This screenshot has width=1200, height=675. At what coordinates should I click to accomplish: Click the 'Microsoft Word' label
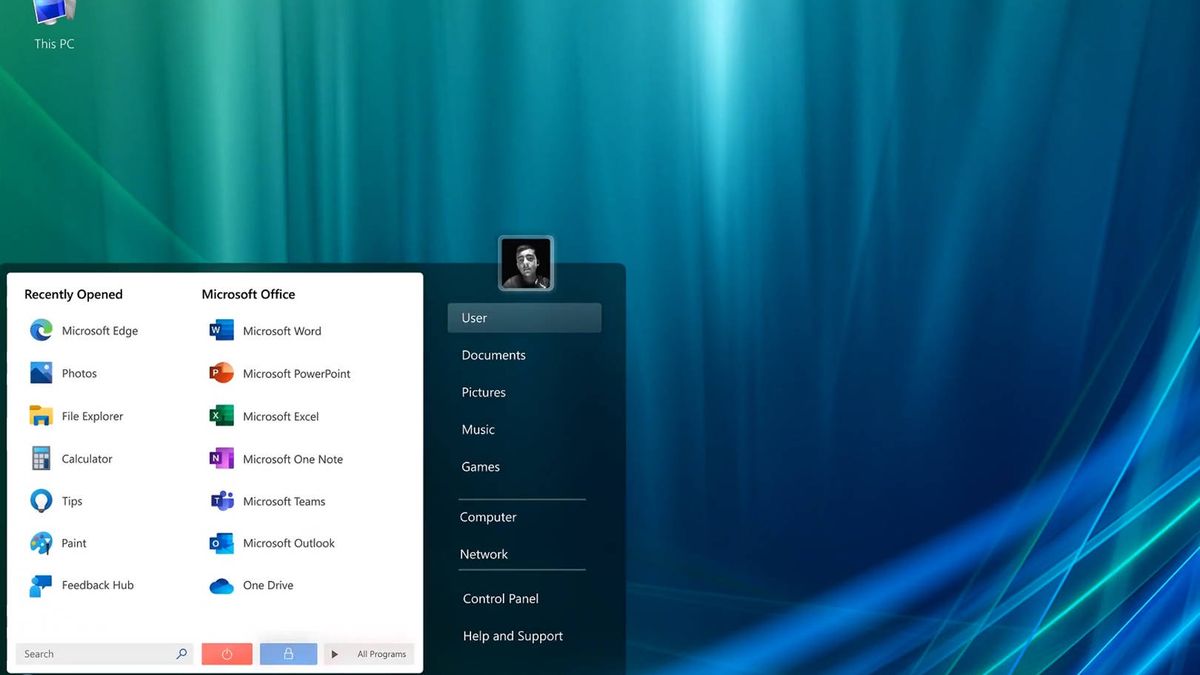[x=282, y=331]
